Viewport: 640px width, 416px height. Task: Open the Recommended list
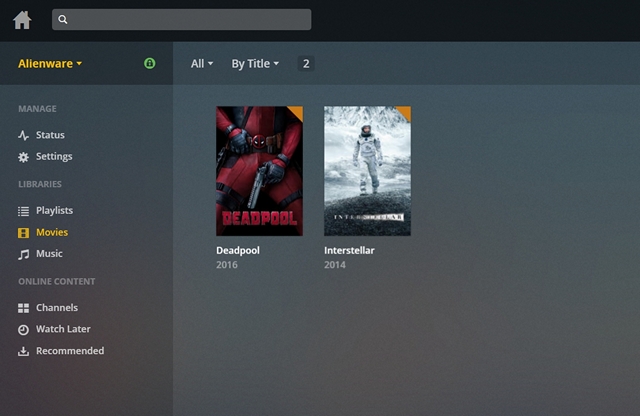[70, 351]
